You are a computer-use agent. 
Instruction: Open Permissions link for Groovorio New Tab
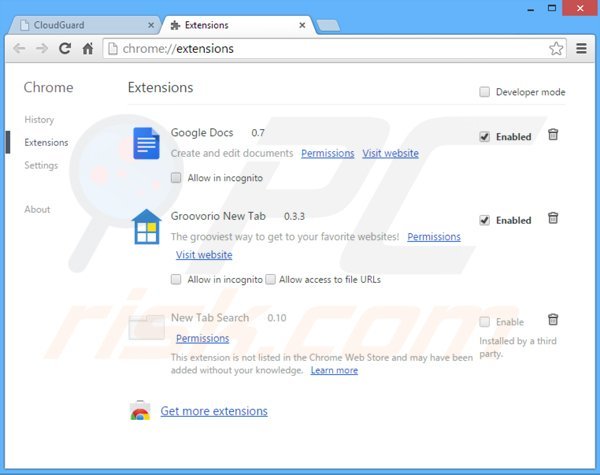coord(434,237)
